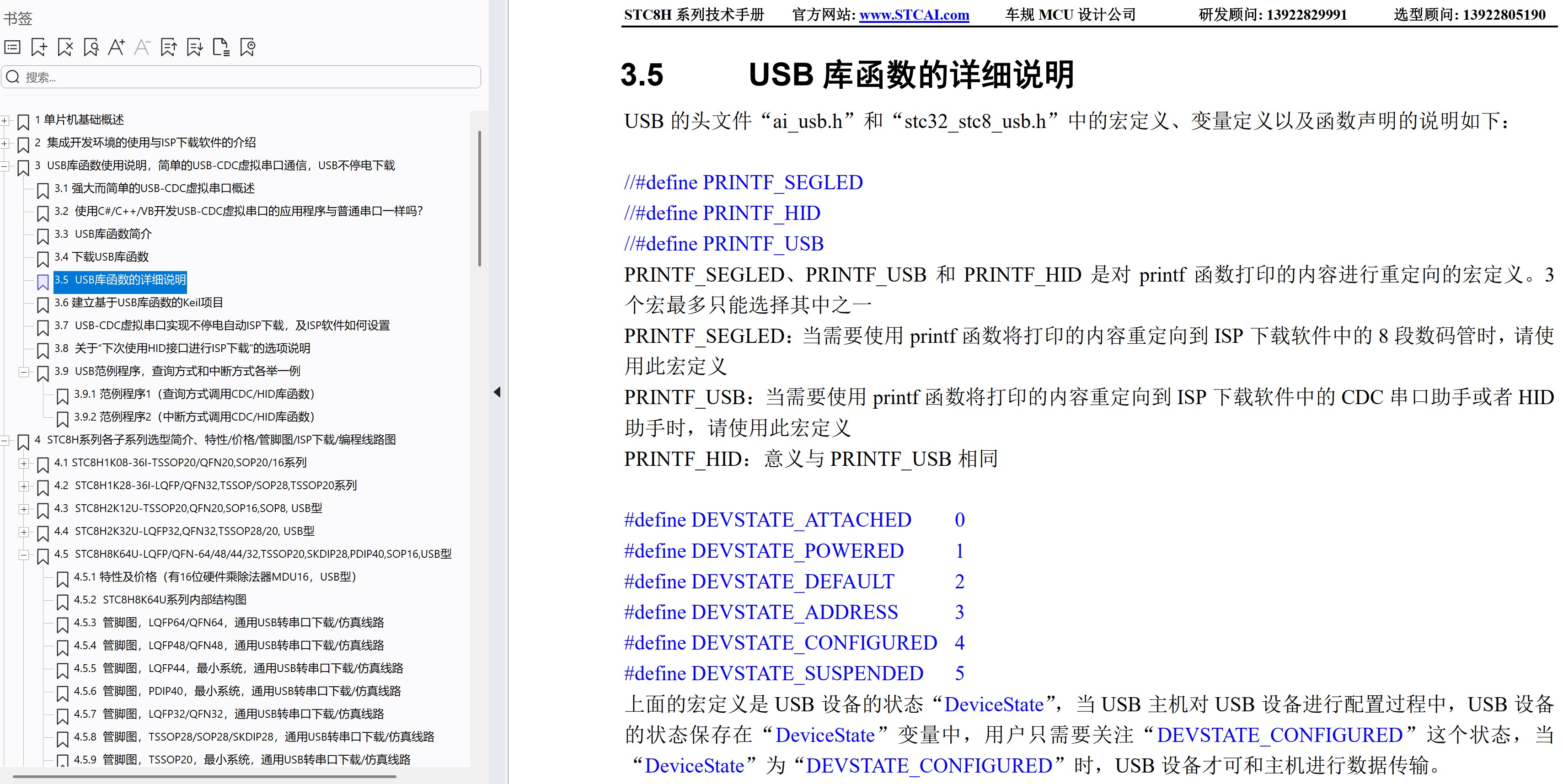Viewport: 1563px width, 784px height.
Task: Open bookmark 3.1 强大而简单的USB-CDC虚拟串口概述
Action: pyautogui.click(x=154, y=189)
